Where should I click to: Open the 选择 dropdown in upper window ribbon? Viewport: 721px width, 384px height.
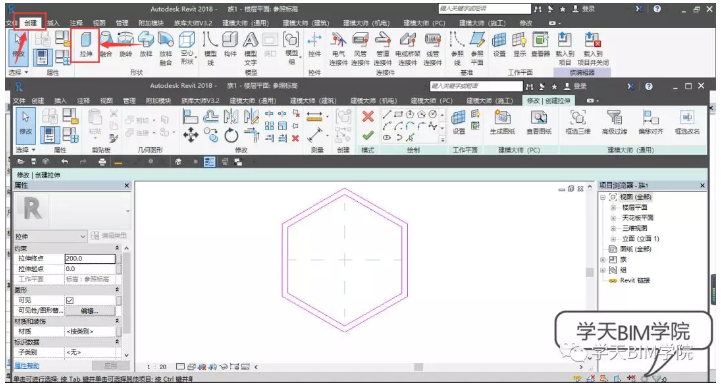(18, 73)
